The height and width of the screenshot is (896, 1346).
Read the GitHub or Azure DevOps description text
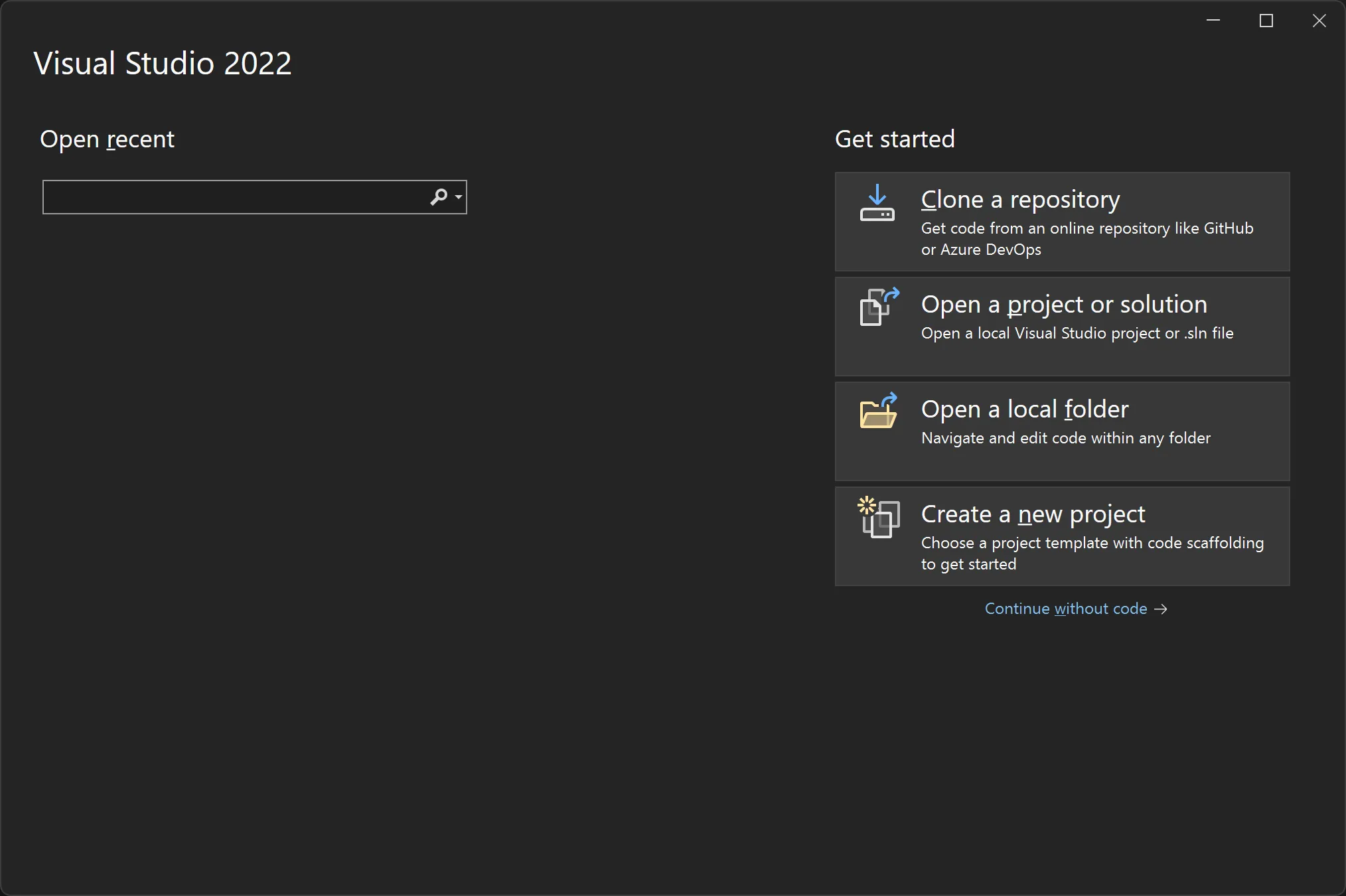point(1086,239)
